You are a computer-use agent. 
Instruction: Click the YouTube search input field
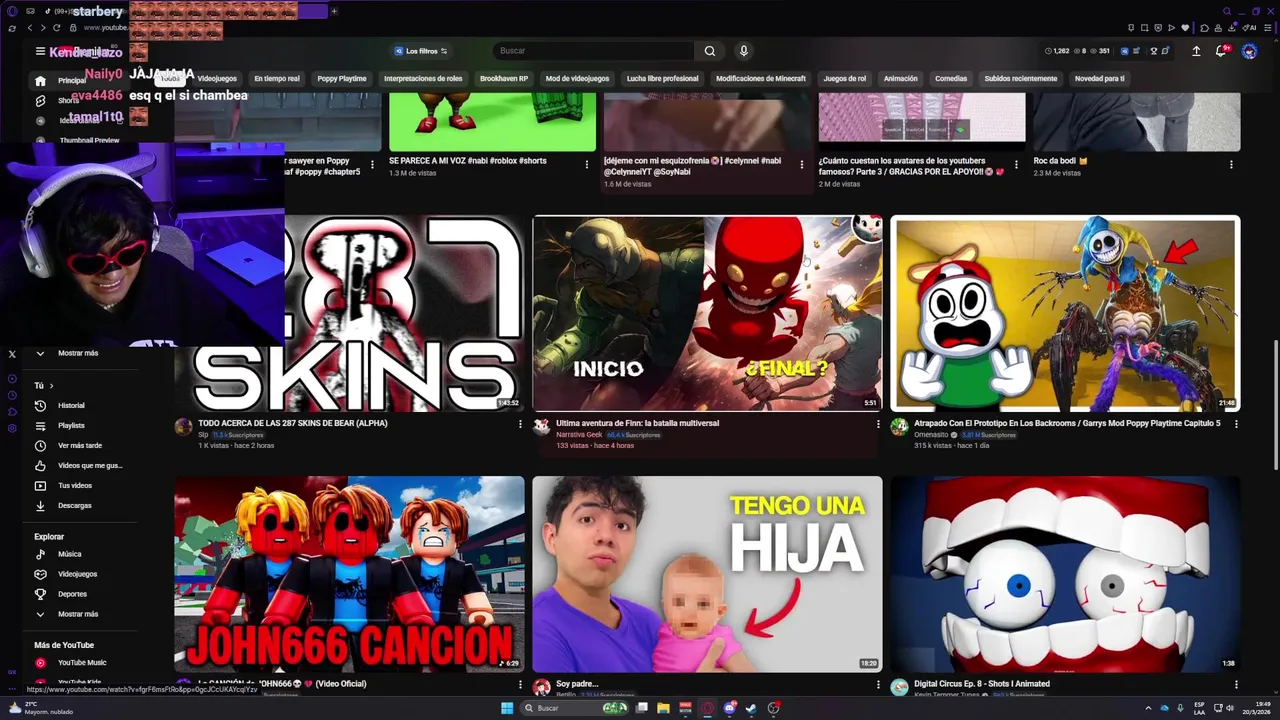(594, 51)
